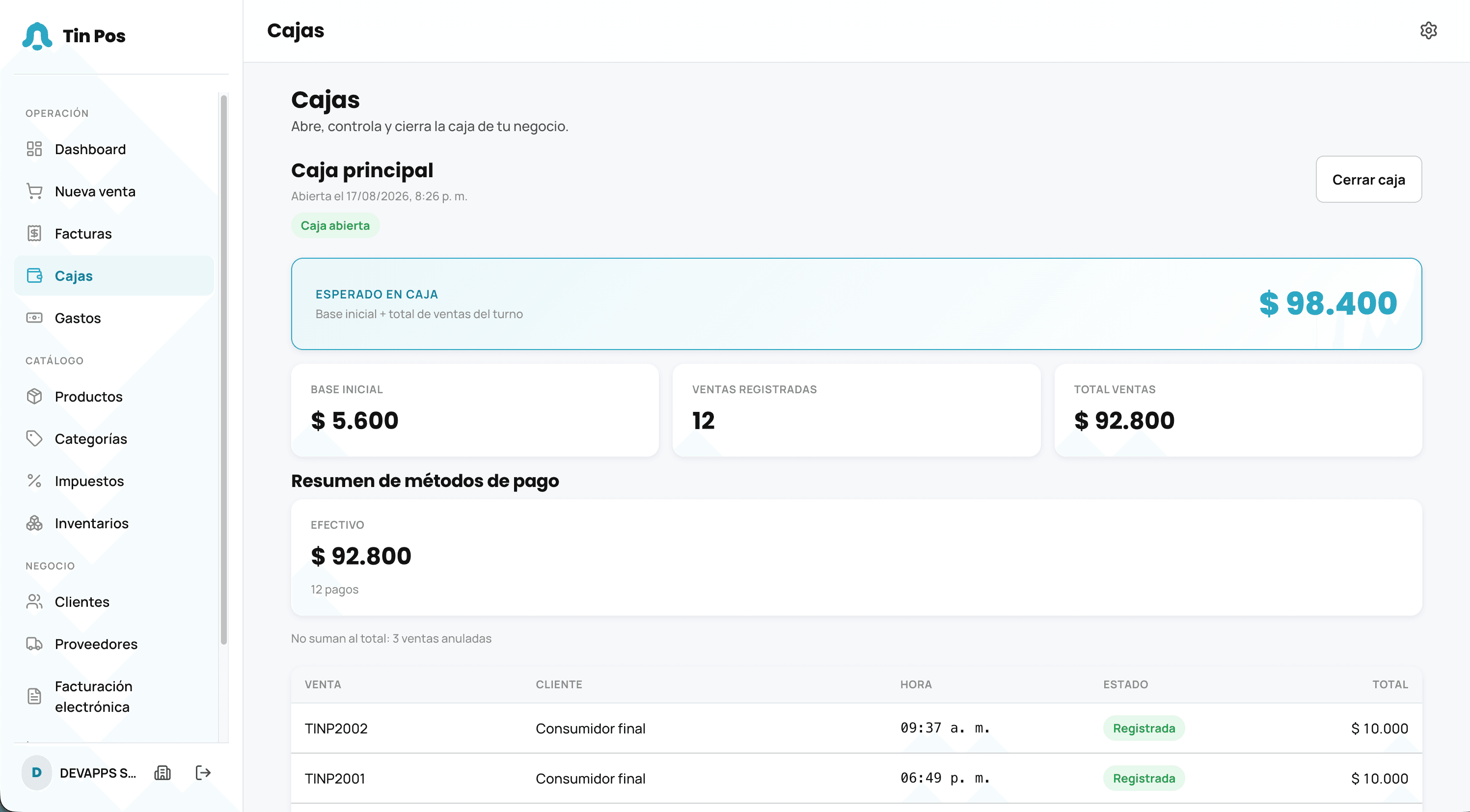Click the 09:37 a. m. time cell
The width and height of the screenshot is (1470, 812).
coord(945,728)
